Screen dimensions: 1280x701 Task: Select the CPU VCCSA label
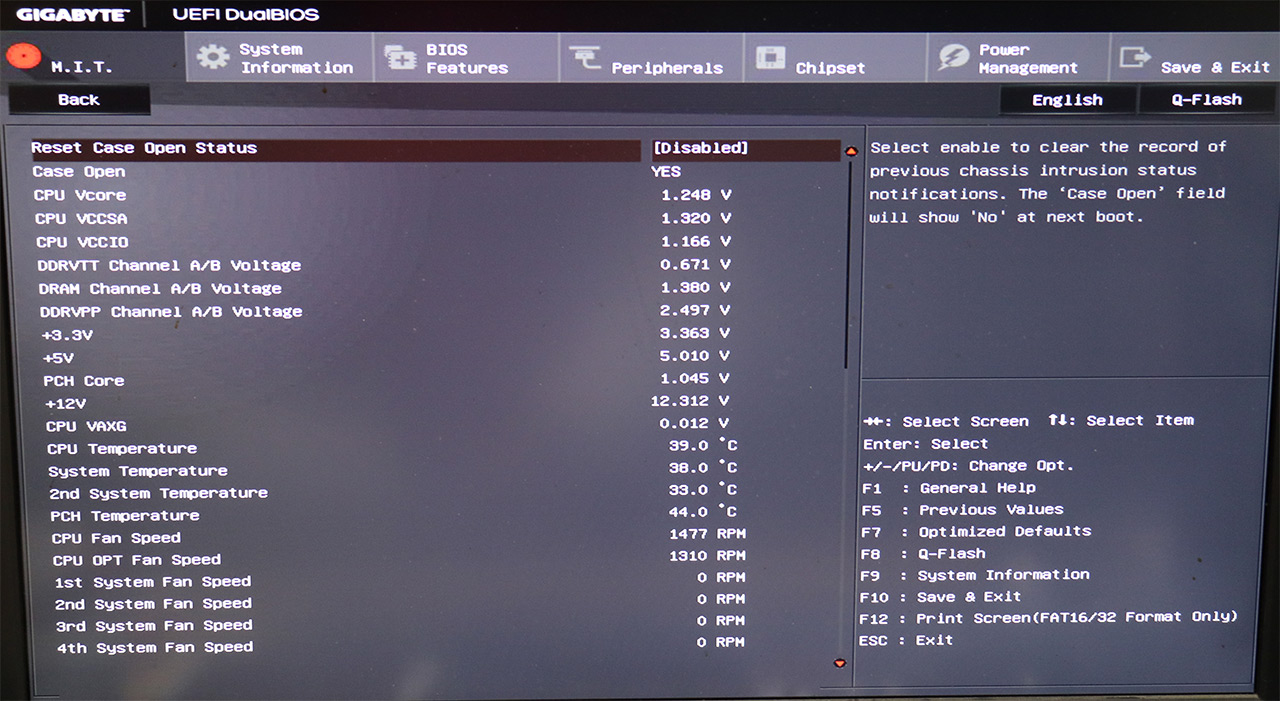pyautogui.click(x=81, y=218)
